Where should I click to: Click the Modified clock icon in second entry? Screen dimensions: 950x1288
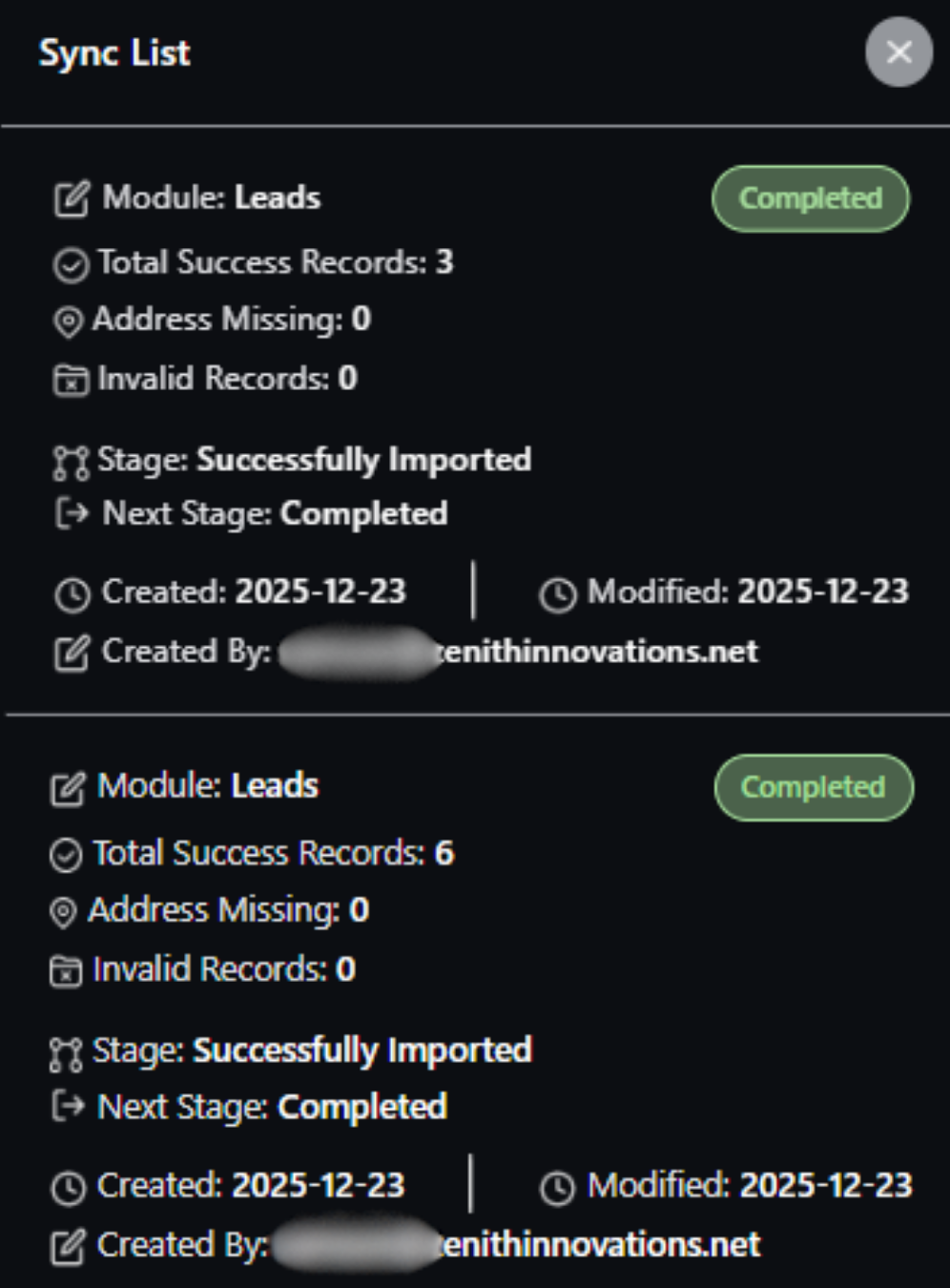[x=558, y=1188]
